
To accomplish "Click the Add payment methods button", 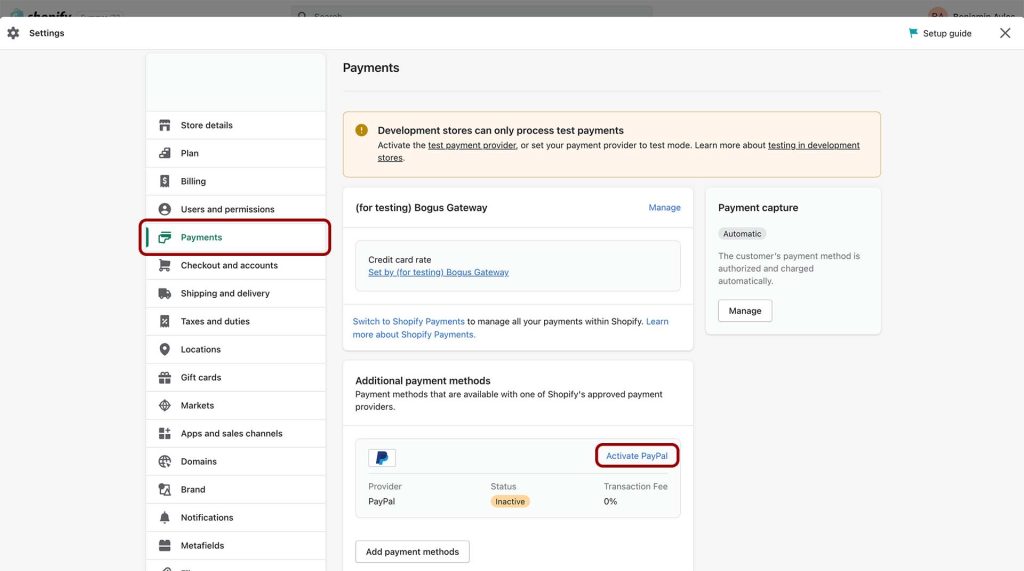I will pos(412,551).
